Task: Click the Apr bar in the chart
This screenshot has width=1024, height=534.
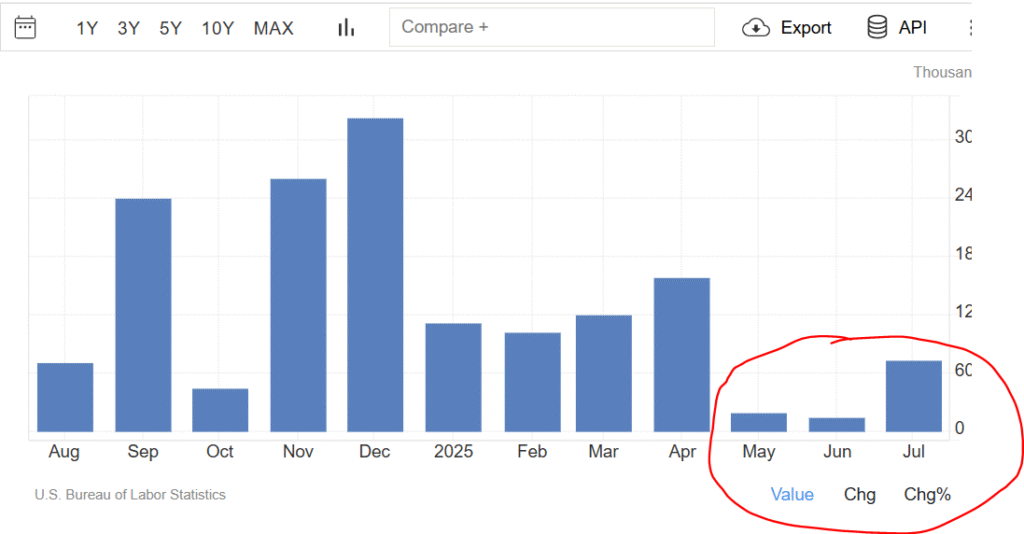Action: click(682, 354)
